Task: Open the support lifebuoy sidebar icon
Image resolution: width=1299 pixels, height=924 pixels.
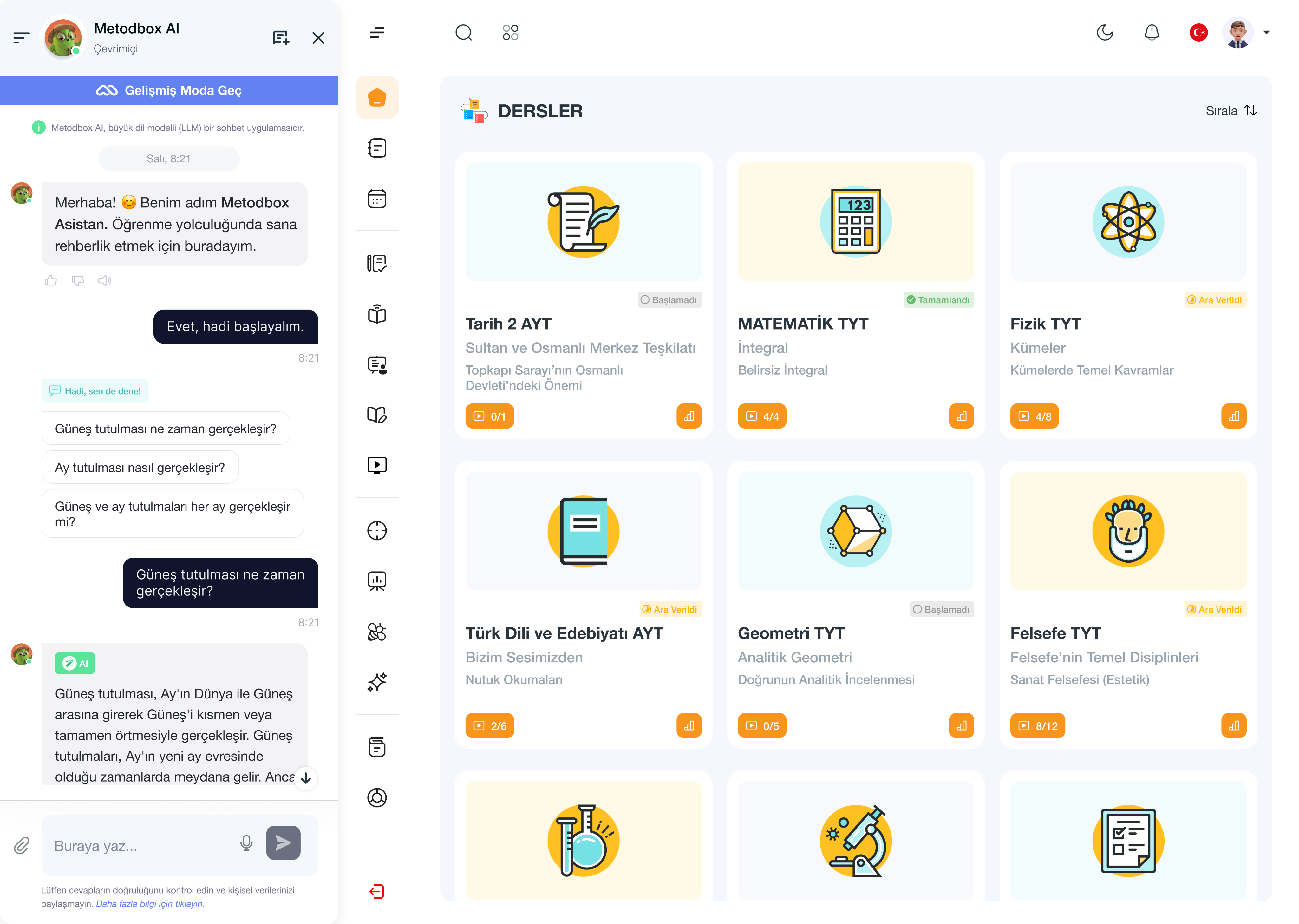Action: pos(377,798)
